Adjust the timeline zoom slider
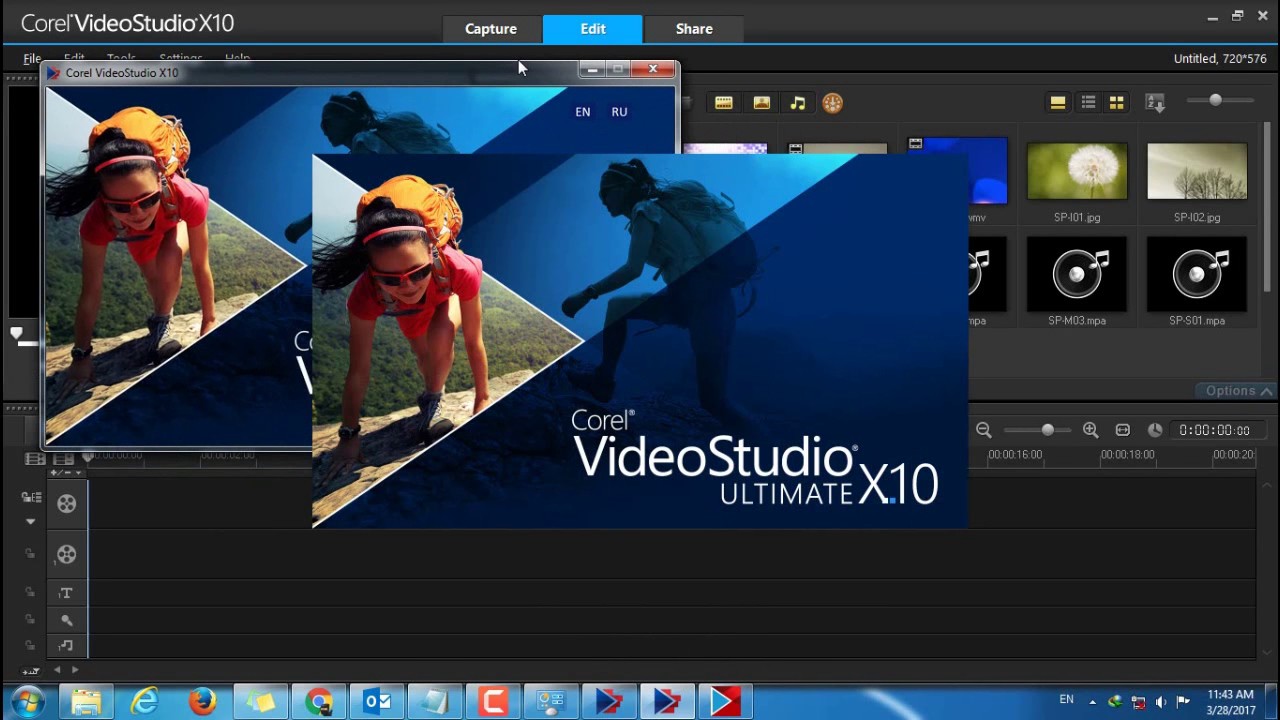This screenshot has height=720, width=1280. tap(1047, 430)
